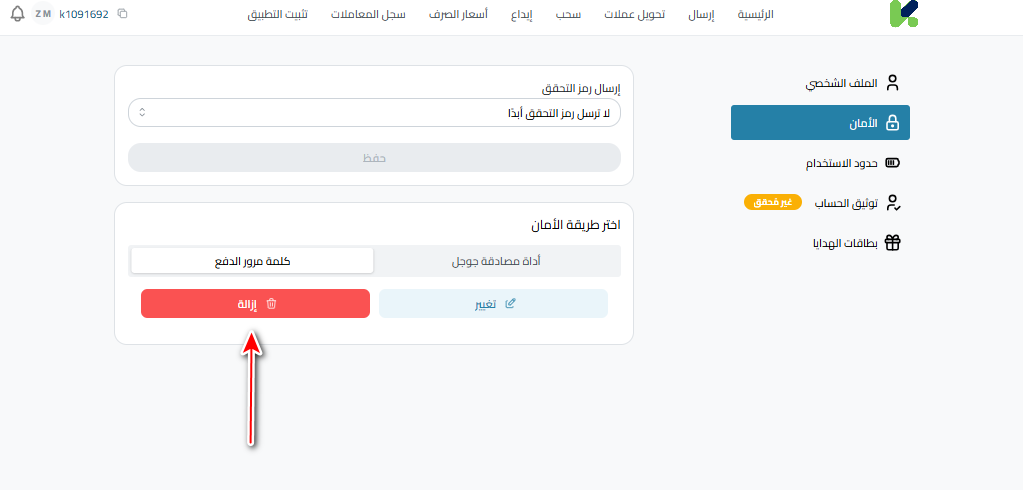Expand the verification code sending dropdown
This screenshot has height=490, width=1023.
(x=374, y=113)
